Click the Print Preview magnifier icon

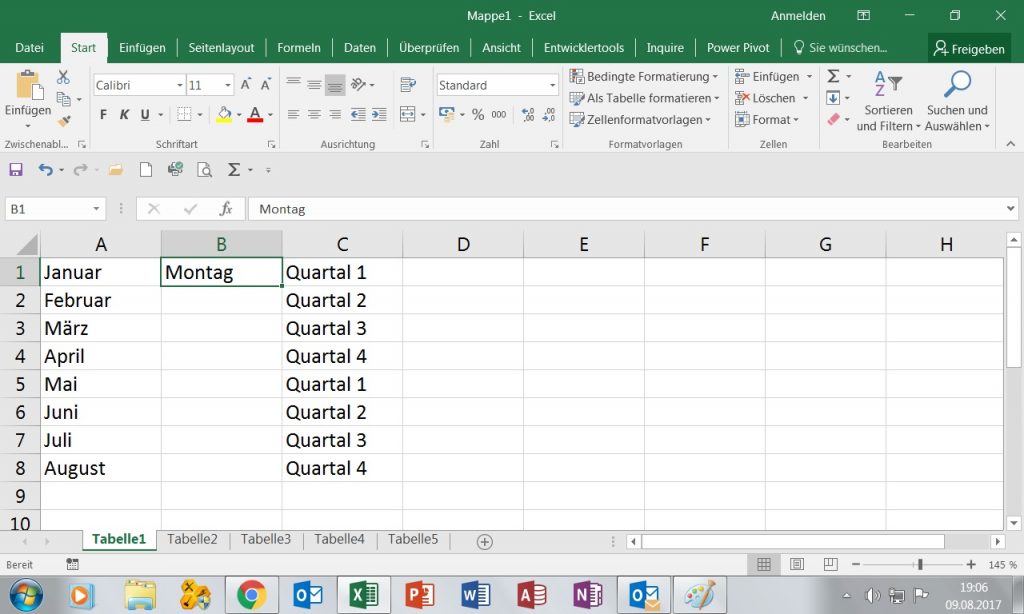[204, 170]
